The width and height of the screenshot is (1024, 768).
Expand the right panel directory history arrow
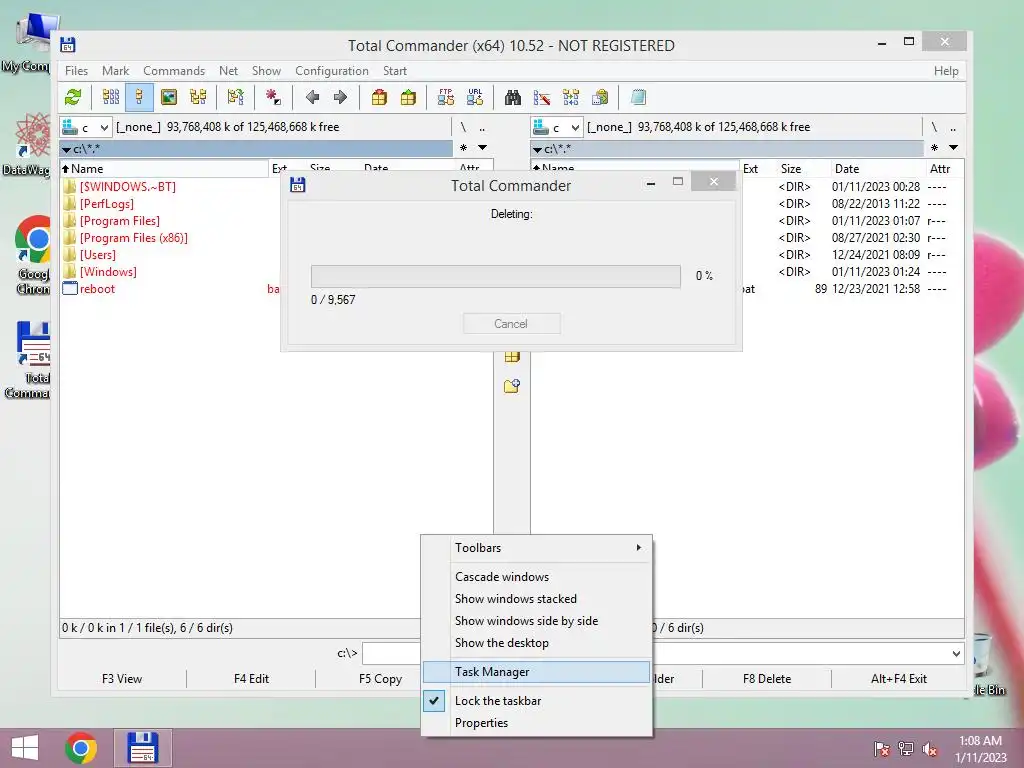click(x=953, y=148)
